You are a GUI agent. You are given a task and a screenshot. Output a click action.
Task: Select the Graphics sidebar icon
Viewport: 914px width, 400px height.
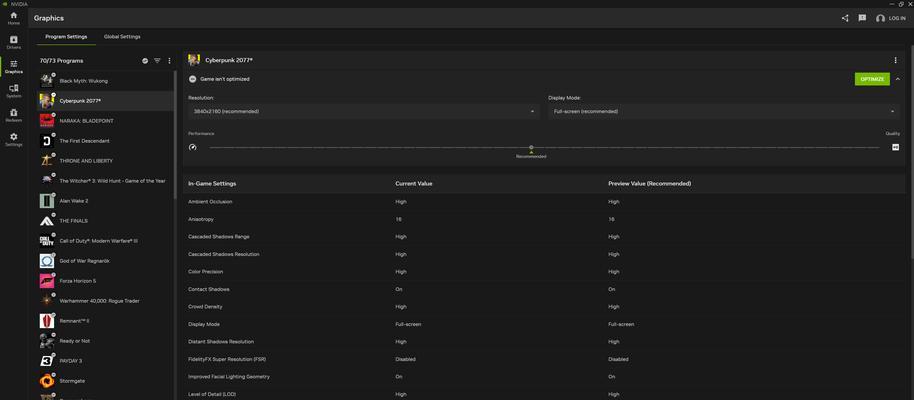(13, 66)
